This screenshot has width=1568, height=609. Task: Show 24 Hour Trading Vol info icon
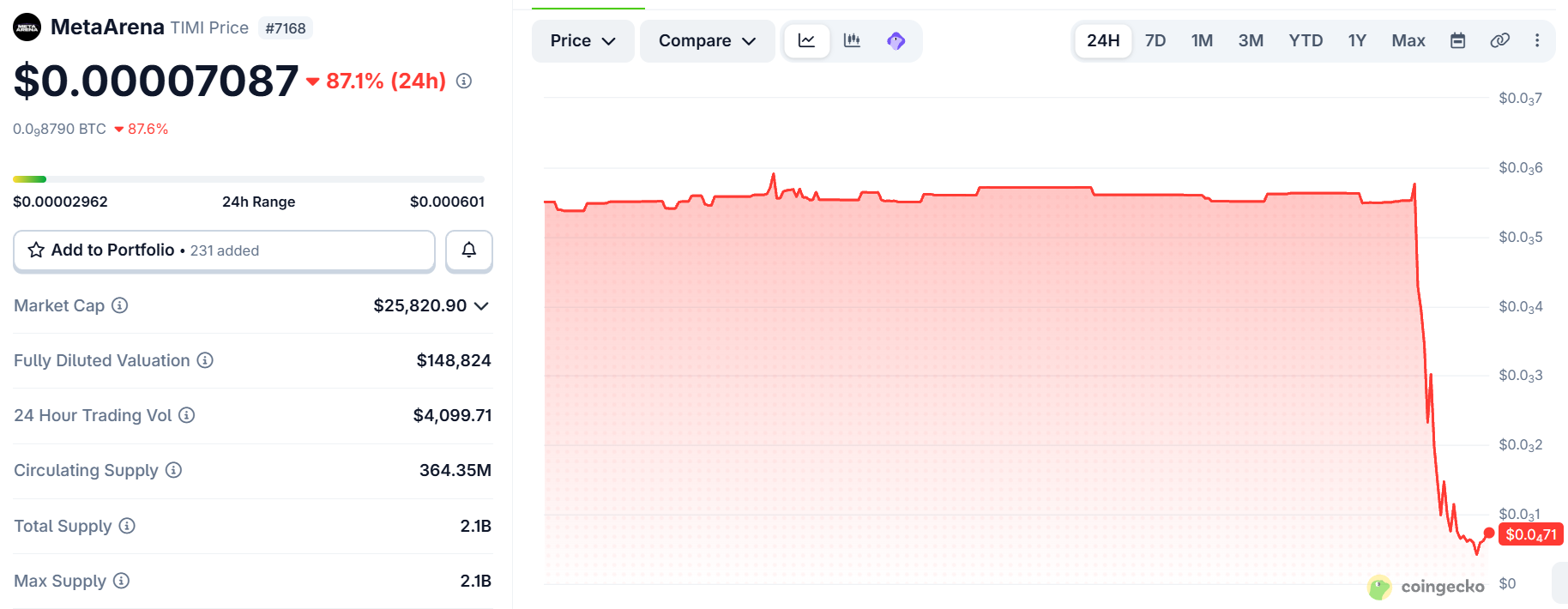tap(187, 415)
